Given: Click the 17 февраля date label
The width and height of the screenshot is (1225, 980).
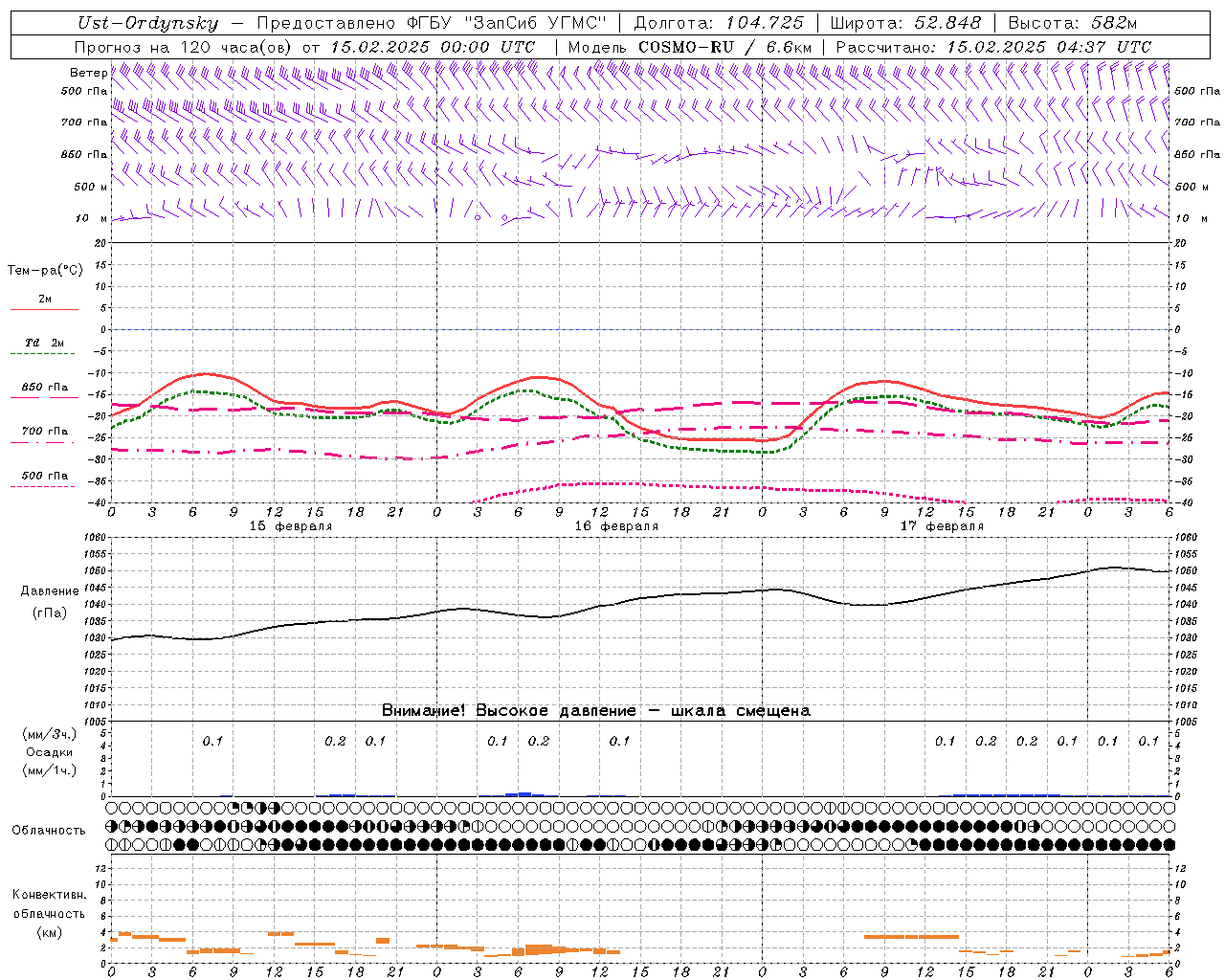Looking at the screenshot, I should pos(942,526).
